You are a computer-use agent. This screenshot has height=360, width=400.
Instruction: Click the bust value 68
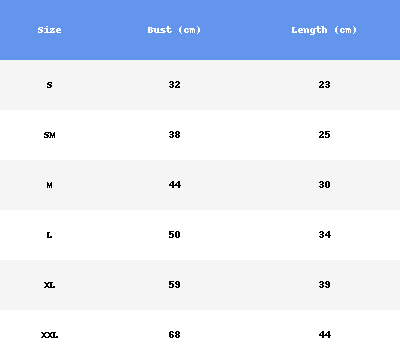(174, 335)
